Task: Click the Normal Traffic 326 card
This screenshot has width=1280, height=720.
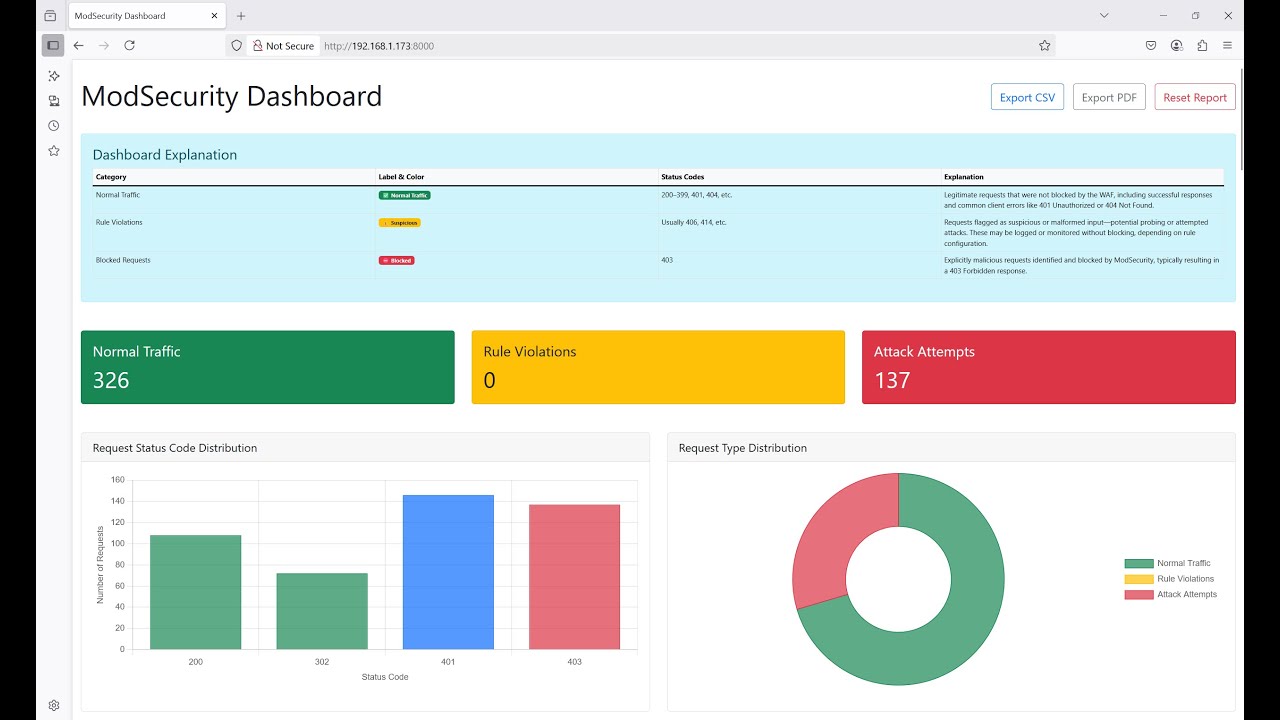Action: [267, 367]
